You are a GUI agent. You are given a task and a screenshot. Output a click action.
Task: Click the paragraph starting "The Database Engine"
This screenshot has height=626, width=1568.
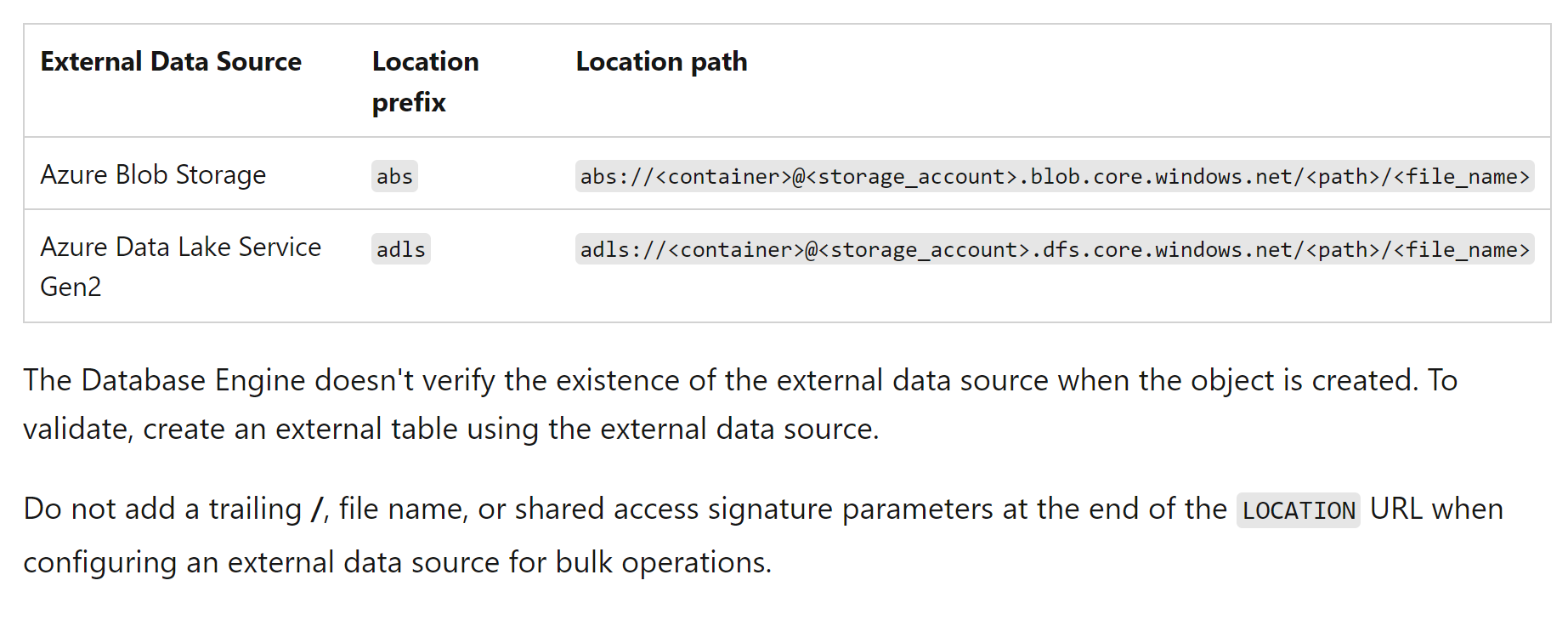coord(739,404)
